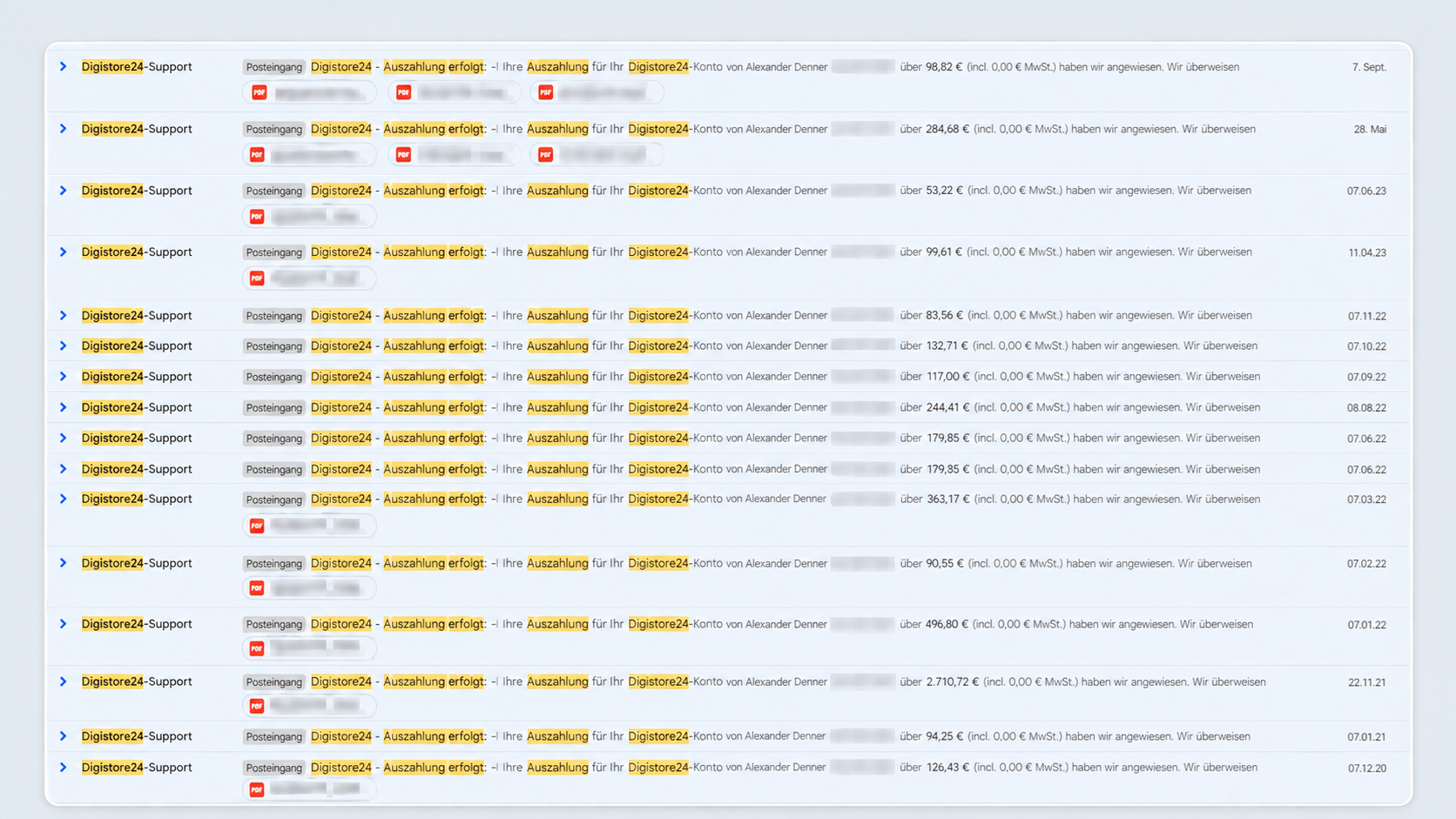This screenshot has height=819, width=1456.
Task: Open first PDF attachment in the 284,68 € email
Action: tap(309, 155)
